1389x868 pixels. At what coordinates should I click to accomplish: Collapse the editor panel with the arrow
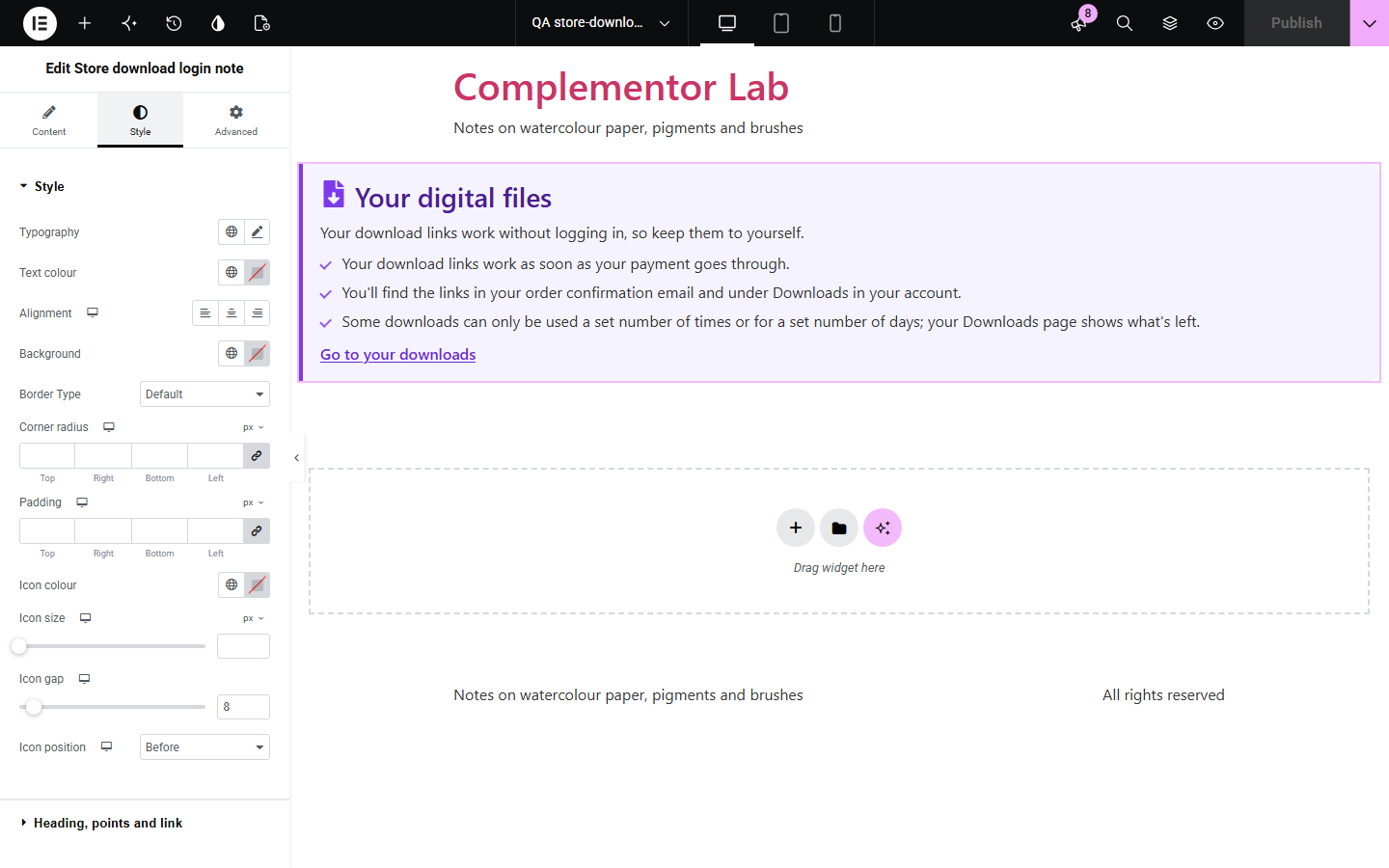(296, 457)
